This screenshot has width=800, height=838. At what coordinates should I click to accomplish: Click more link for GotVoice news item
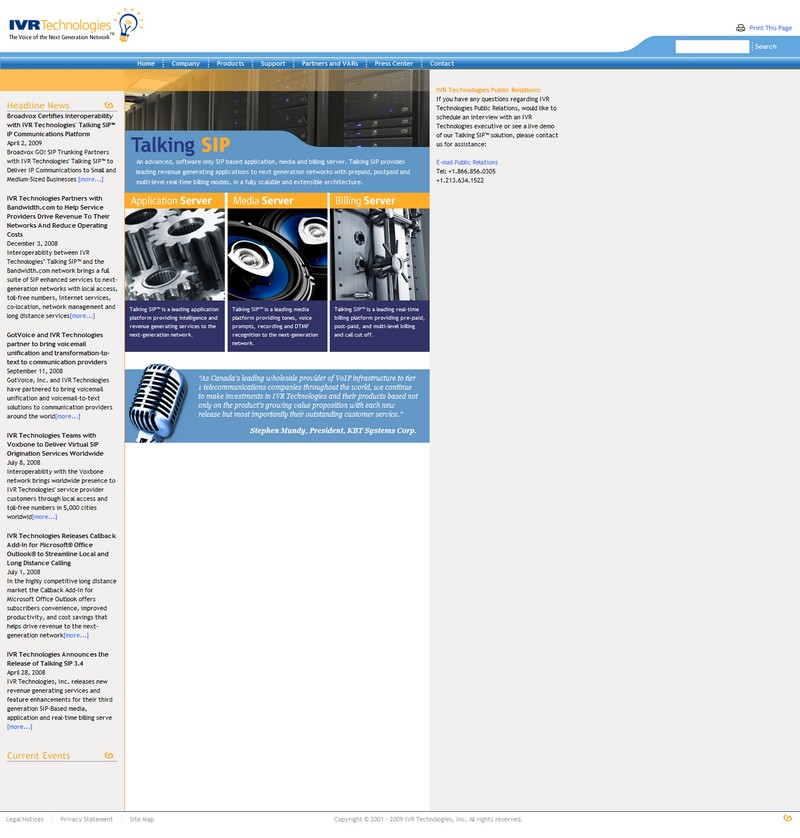(x=68, y=417)
